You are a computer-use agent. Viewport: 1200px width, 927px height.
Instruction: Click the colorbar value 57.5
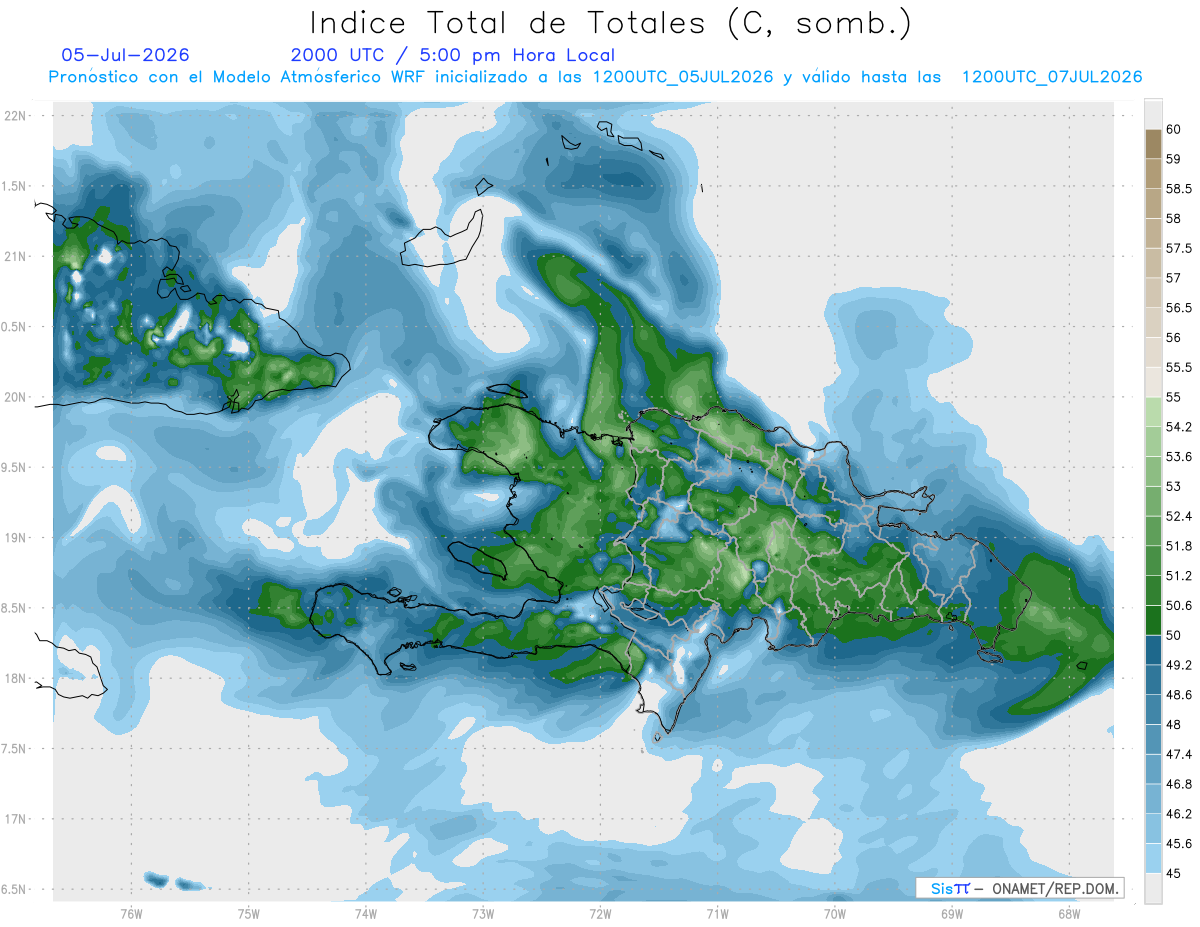[1178, 248]
